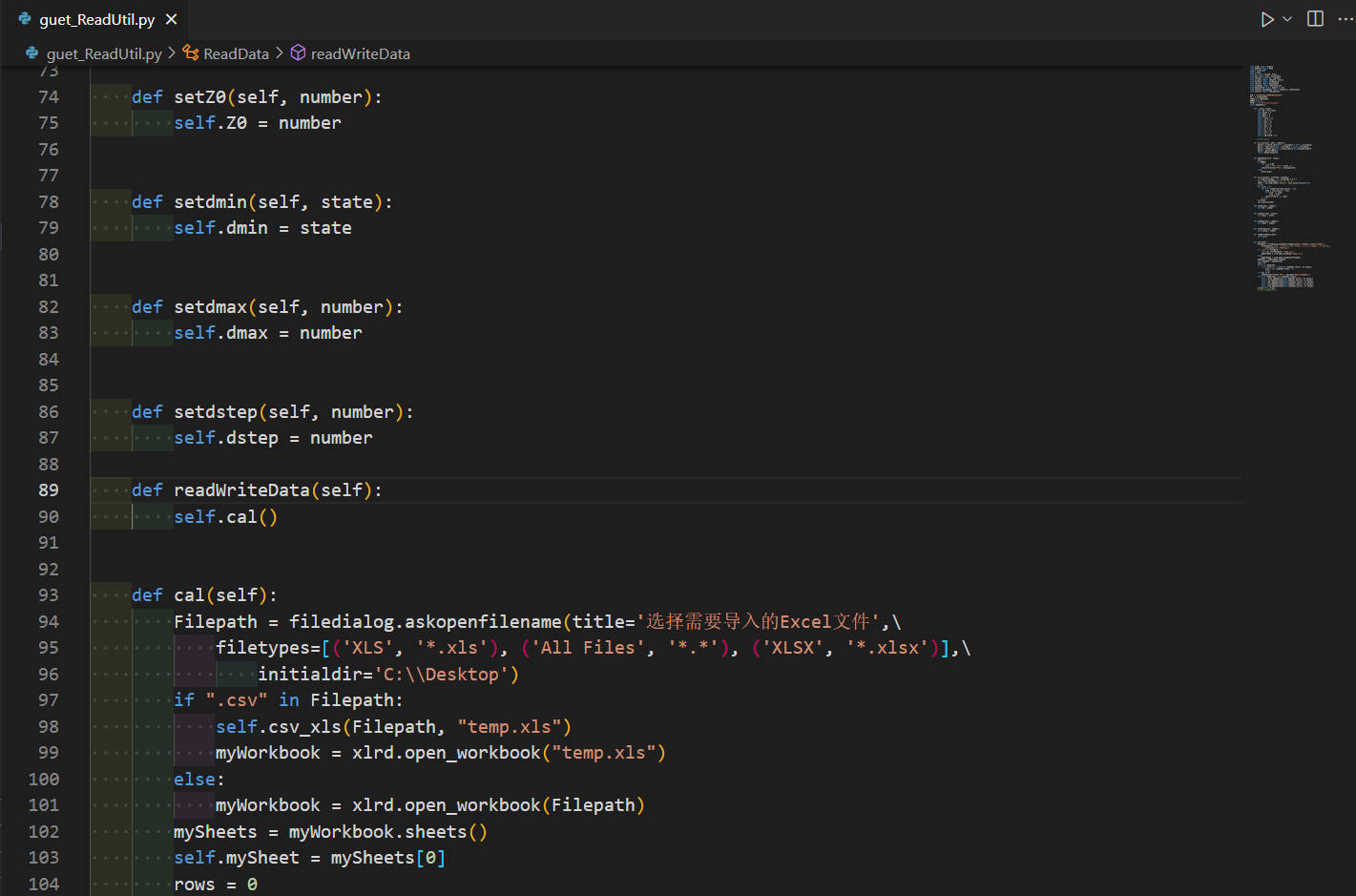Click the minimap code overview
The height and width of the screenshot is (896, 1356).
(1282, 178)
